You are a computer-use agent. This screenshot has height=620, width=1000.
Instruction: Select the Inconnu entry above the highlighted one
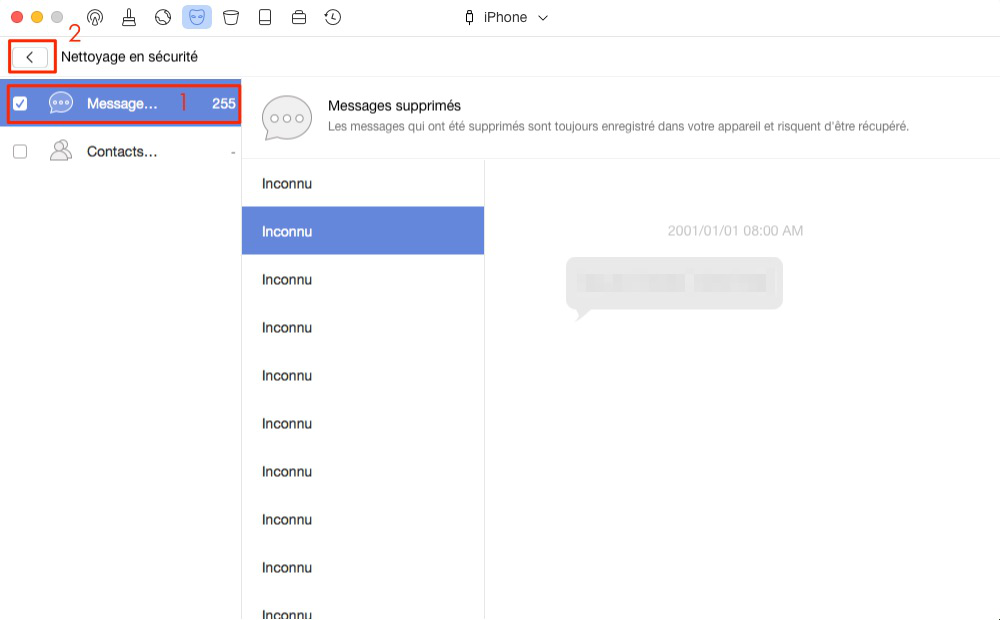pos(363,183)
